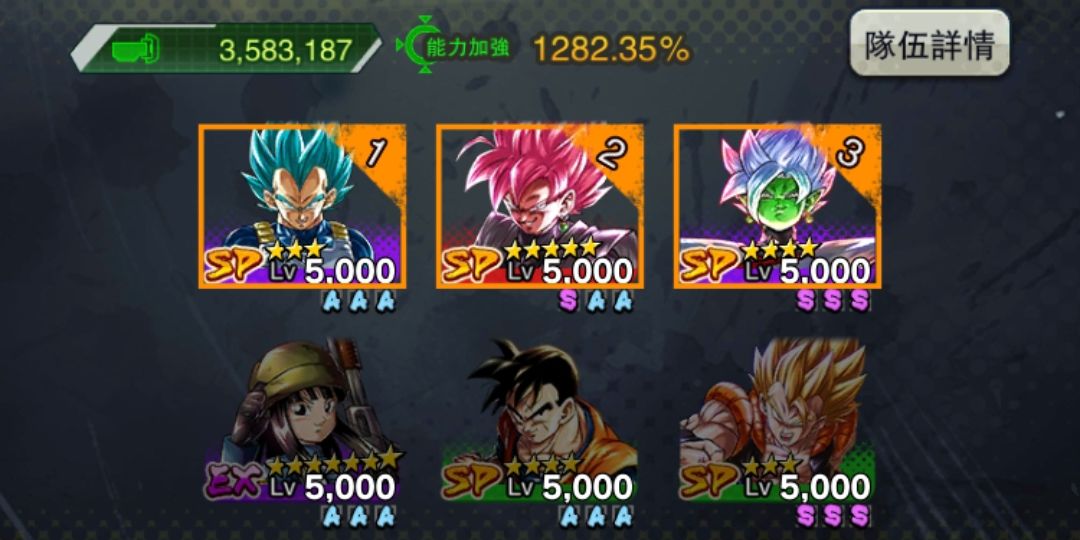Viewport: 1080px width, 540px height.
Task: Click the SSS equipment ranks under Gogeta
Action: click(x=833, y=515)
